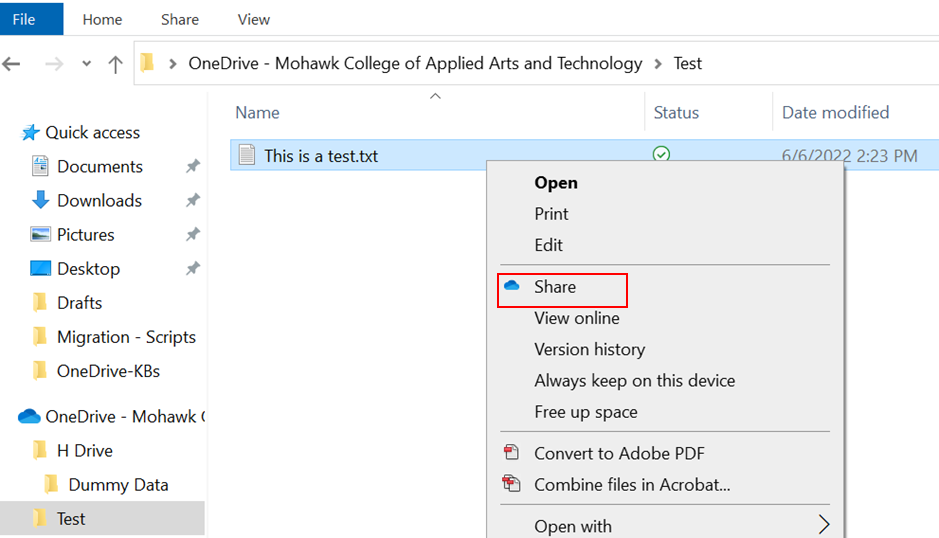Screen dimensions: 939x538
Task: Select Version history from context menu
Action: [x=589, y=349]
